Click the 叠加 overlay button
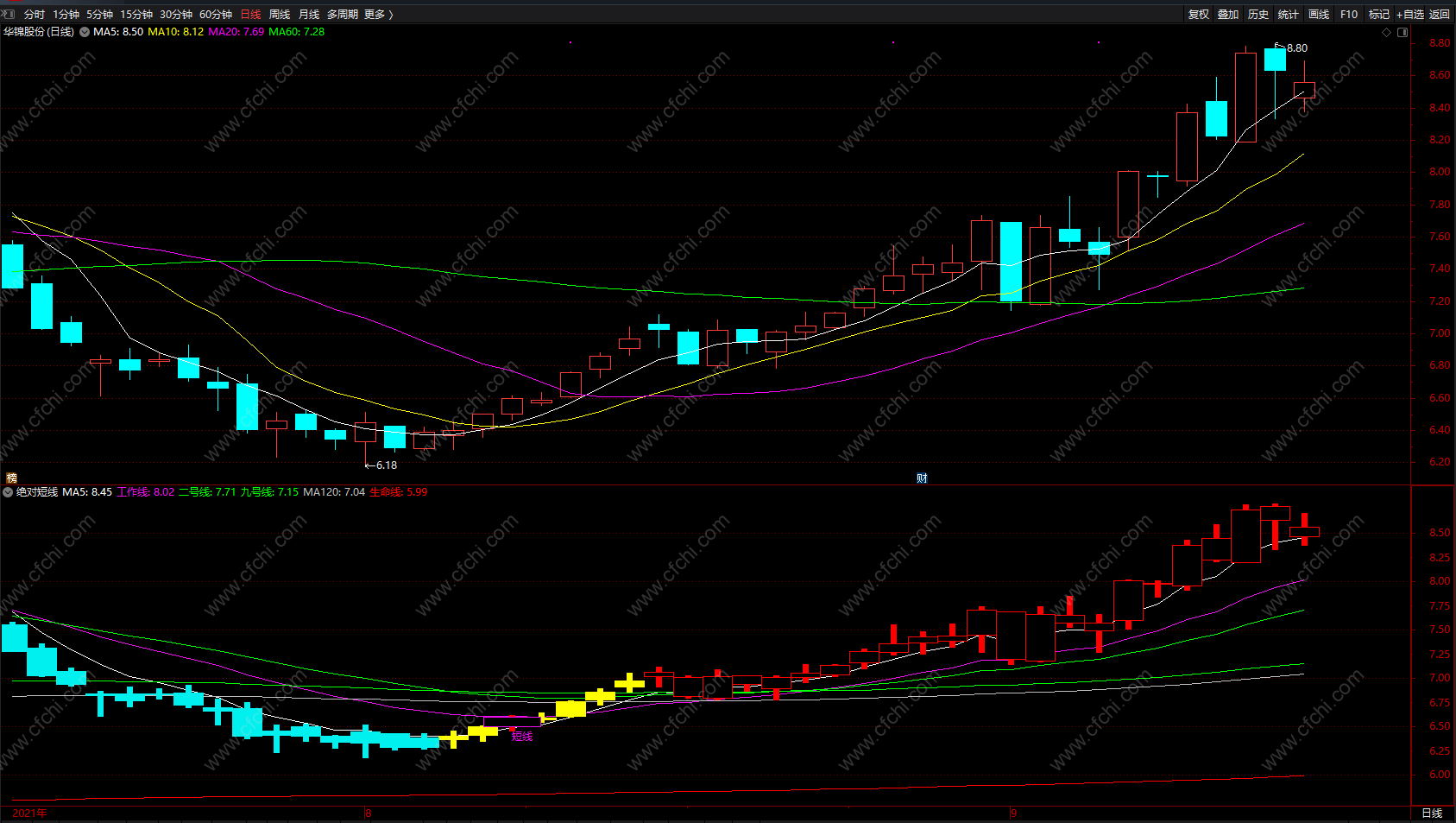This screenshot has width=1456, height=823. (1228, 15)
